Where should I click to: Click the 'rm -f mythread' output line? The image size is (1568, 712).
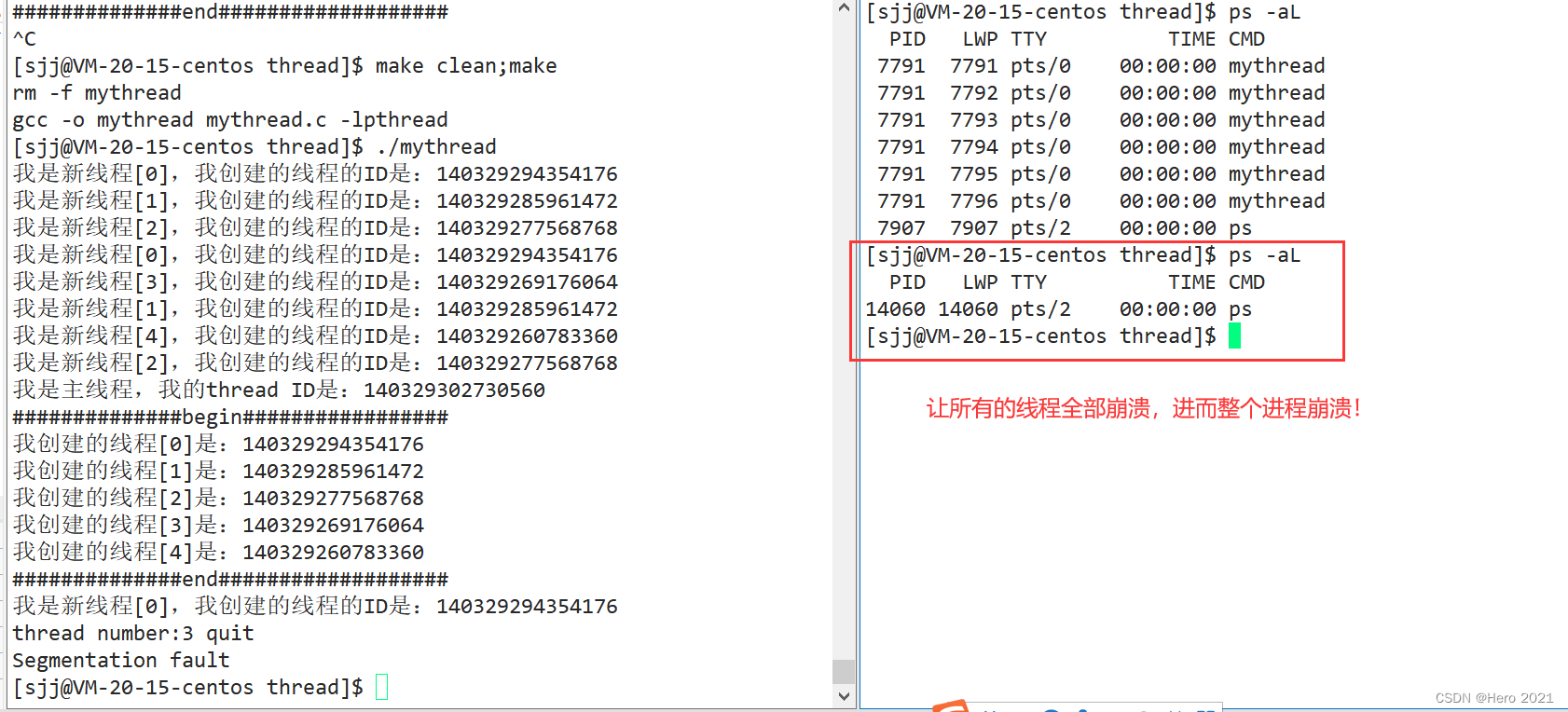[97, 93]
